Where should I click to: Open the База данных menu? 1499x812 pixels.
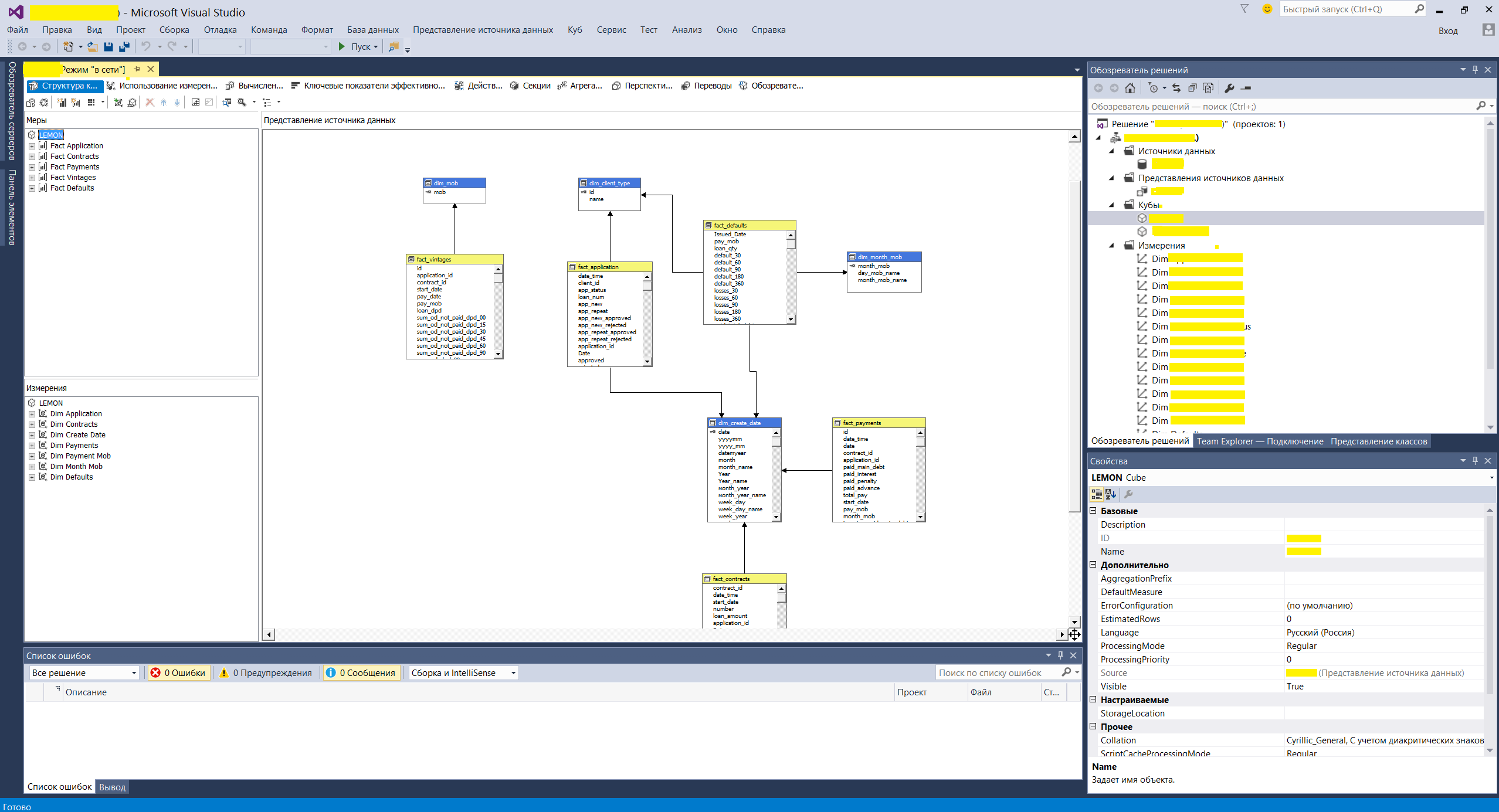pyautogui.click(x=373, y=30)
